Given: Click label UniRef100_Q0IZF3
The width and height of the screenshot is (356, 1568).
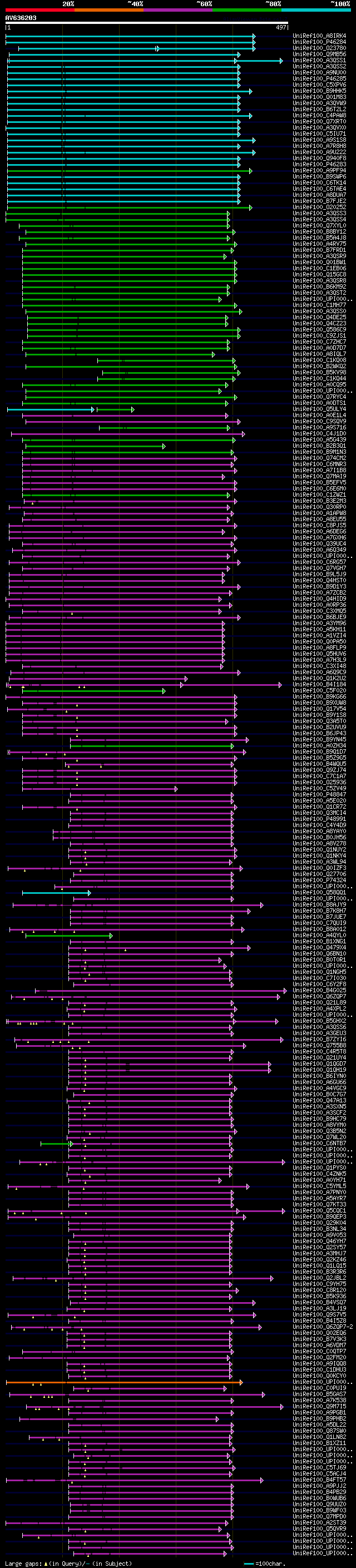Looking at the screenshot, I should [x=319, y=868].
